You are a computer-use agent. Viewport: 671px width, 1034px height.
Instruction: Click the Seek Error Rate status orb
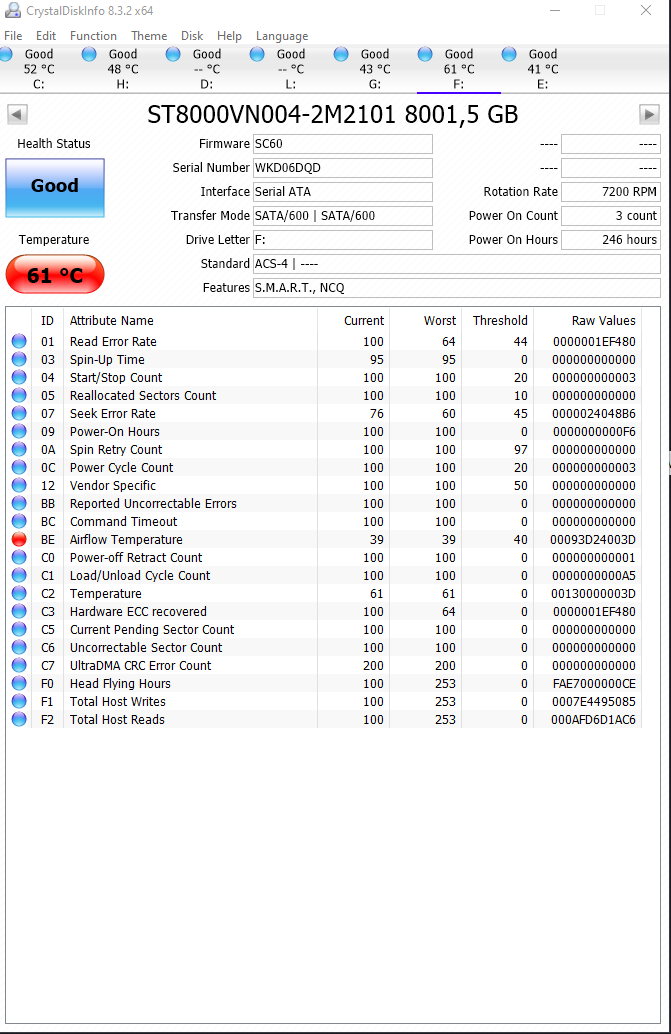coord(19,413)
